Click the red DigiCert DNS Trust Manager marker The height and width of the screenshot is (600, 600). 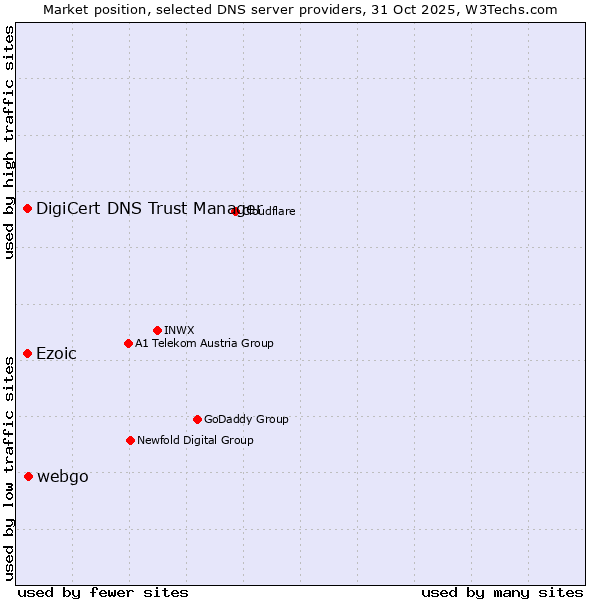[28, 208]
